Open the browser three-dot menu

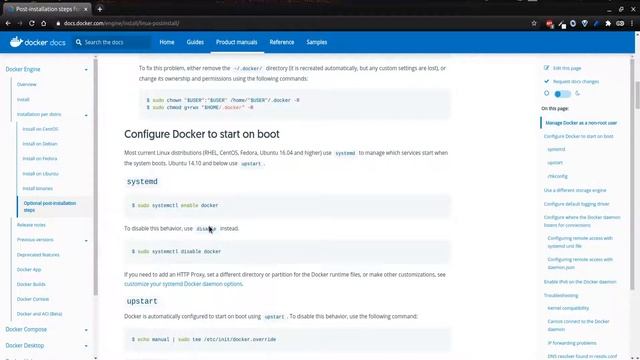coord(632,23)
